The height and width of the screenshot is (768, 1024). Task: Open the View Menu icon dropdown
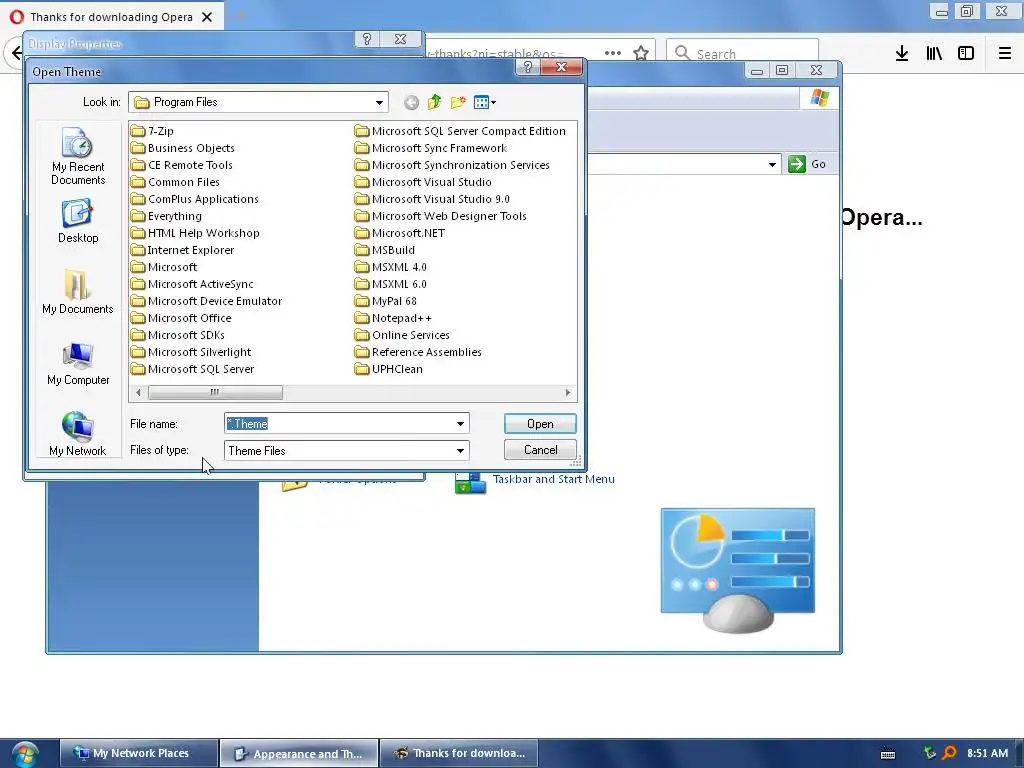485,102
